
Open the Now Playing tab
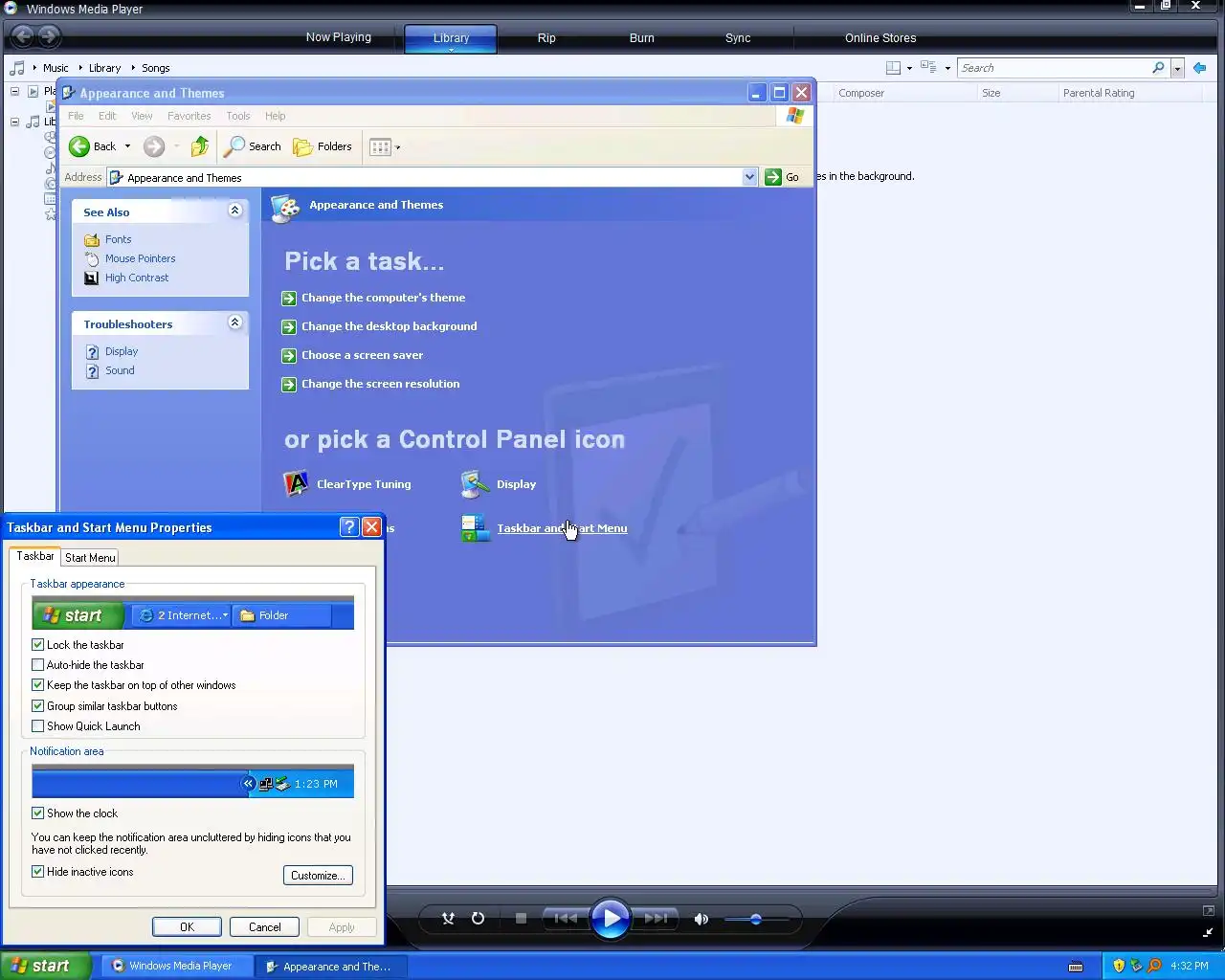(338, 37)
